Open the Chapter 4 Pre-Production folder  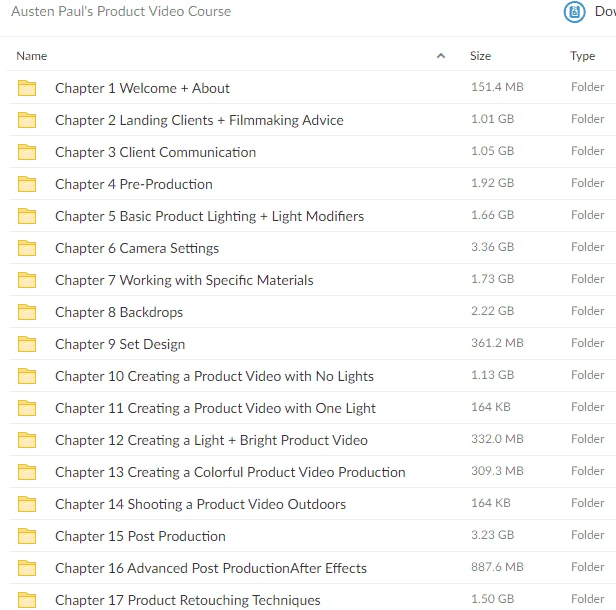(x=134, y=184)
